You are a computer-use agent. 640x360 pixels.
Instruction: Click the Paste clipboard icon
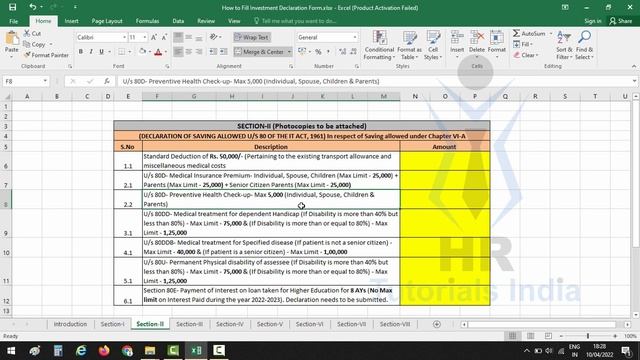tap(11, 39)
